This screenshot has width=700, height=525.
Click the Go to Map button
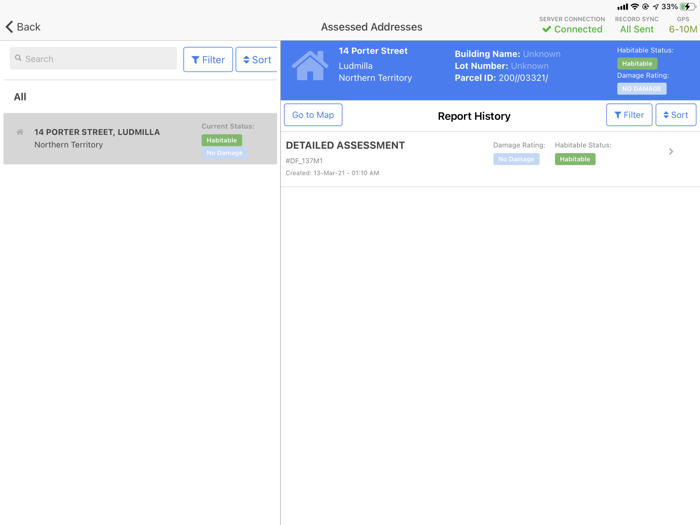tap(313, 115)
